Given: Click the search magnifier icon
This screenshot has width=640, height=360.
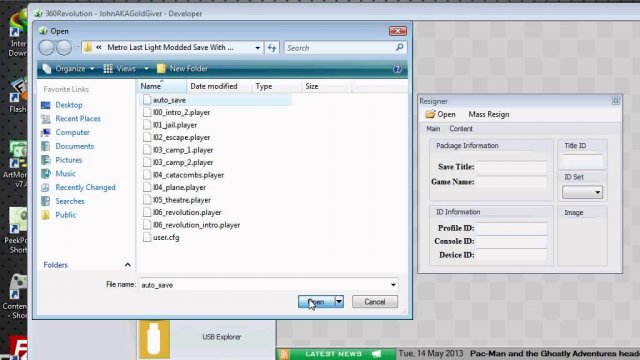Looking at the screenshot, I should click(x=400, y=47).
